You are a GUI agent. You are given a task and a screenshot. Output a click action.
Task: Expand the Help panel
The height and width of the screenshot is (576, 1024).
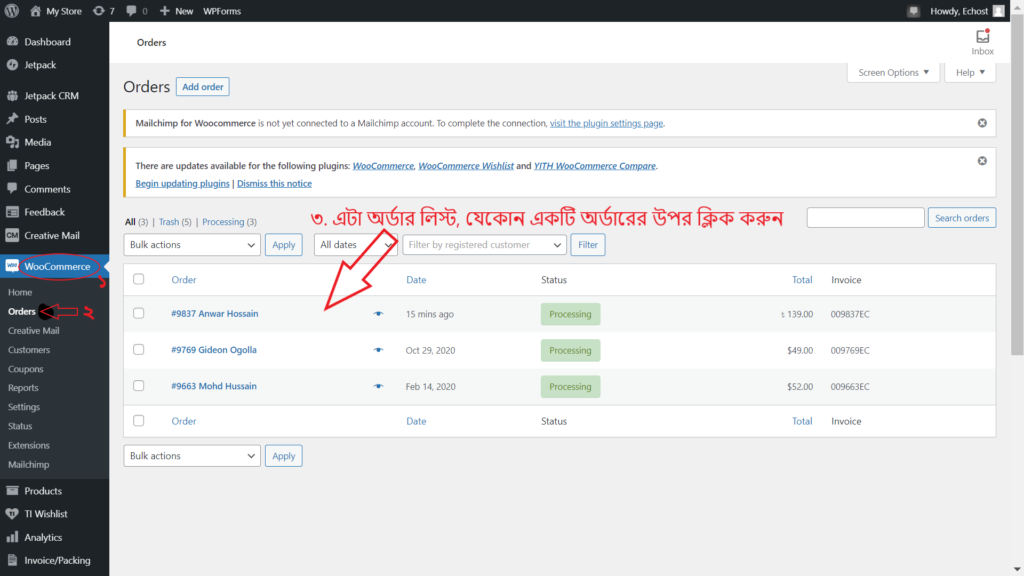point(970,72)
